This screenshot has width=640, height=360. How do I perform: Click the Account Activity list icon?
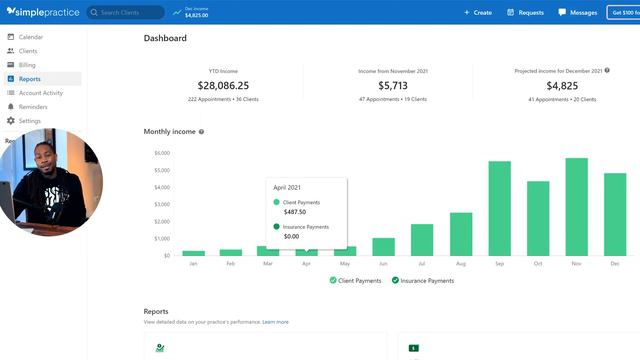tap(11, 93)
